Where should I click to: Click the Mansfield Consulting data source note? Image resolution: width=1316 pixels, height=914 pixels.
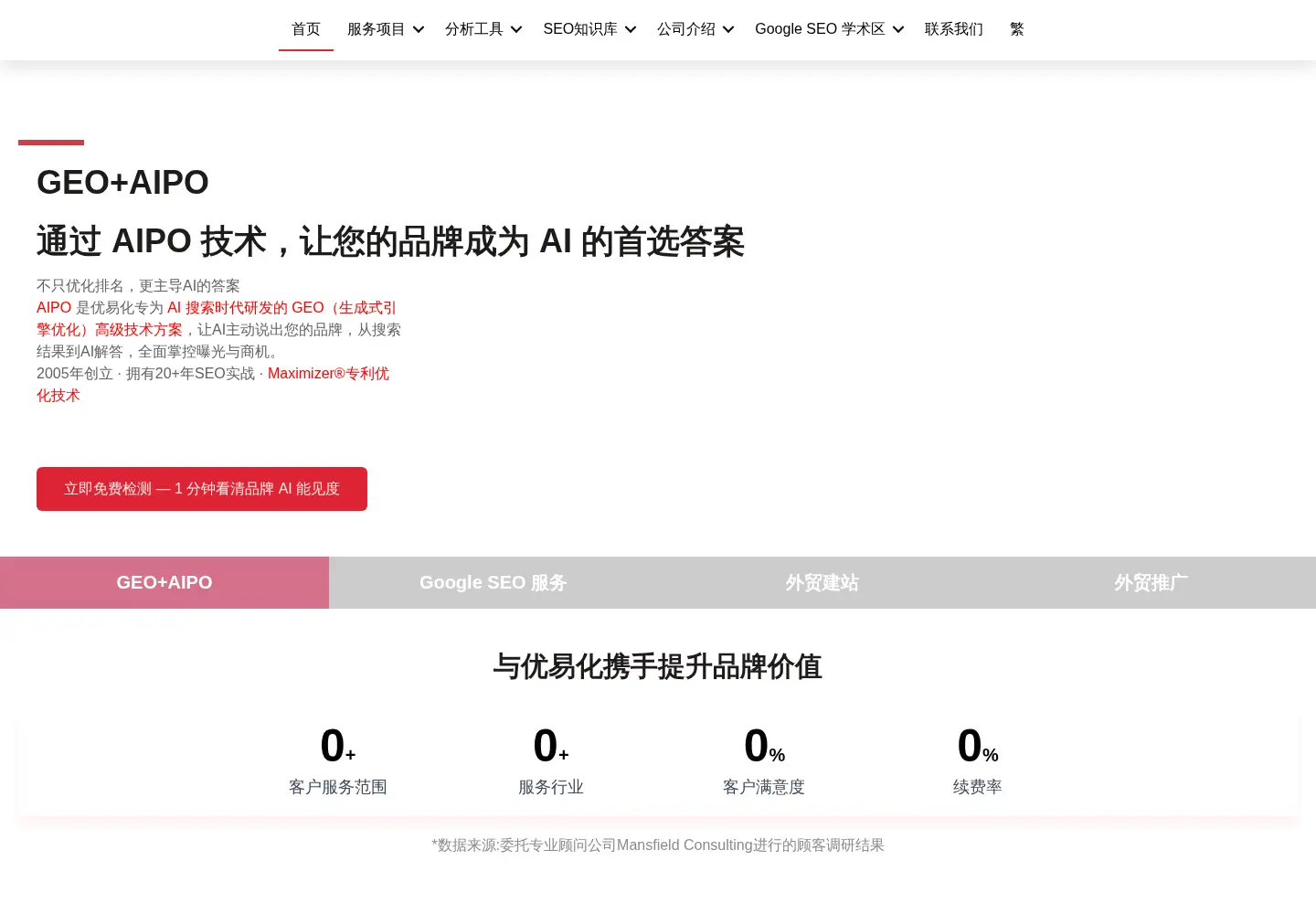(x=658, y=845)
